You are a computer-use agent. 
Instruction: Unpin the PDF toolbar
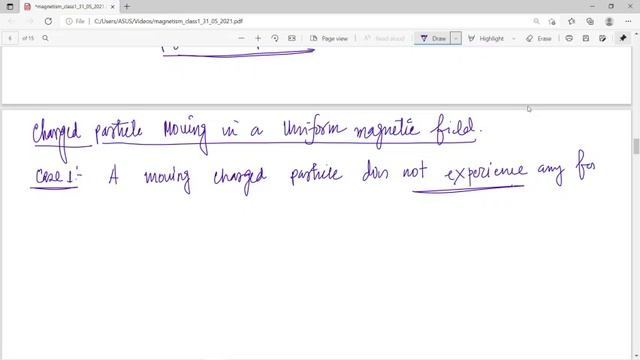[x=623, y=38]
